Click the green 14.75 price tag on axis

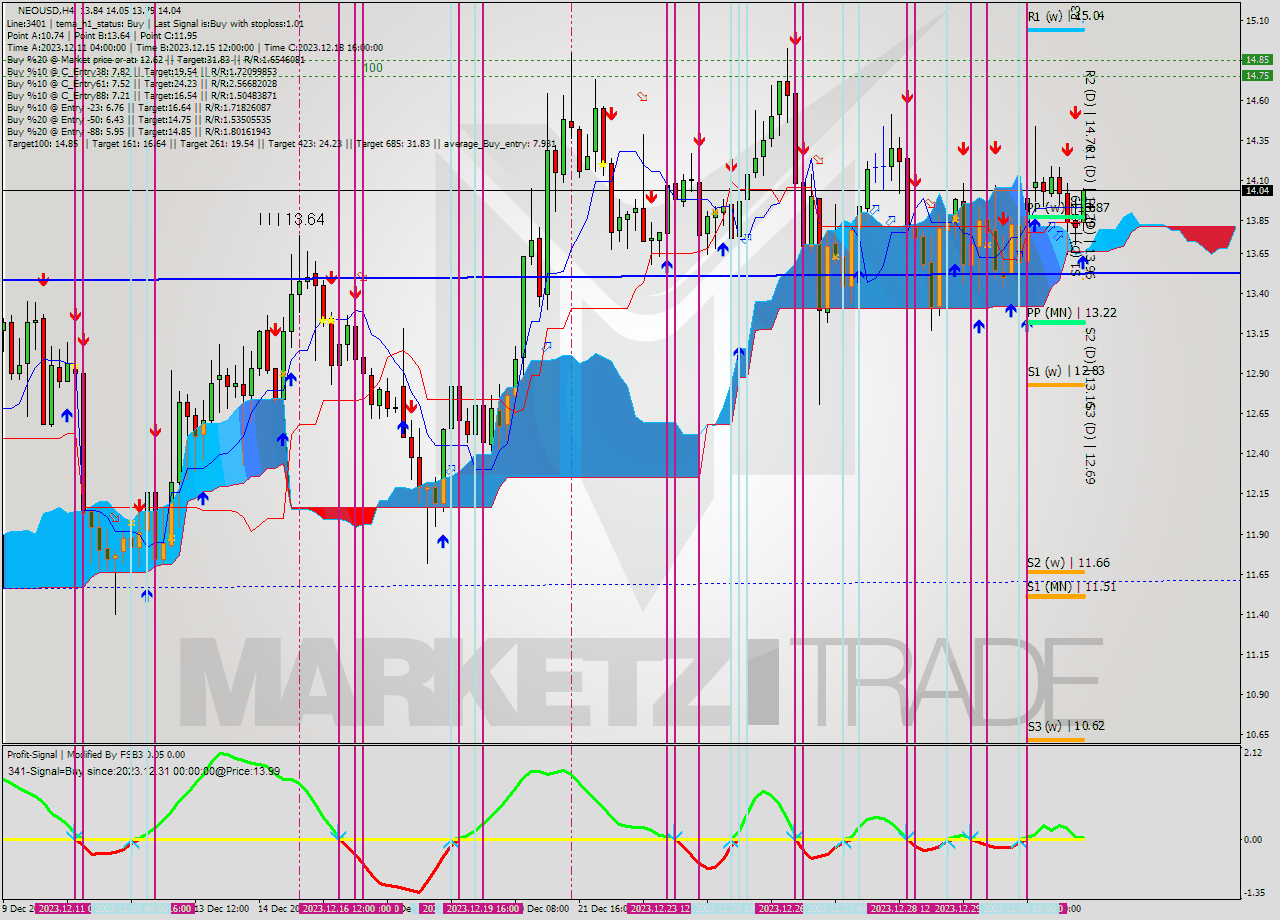point(1256,75)
